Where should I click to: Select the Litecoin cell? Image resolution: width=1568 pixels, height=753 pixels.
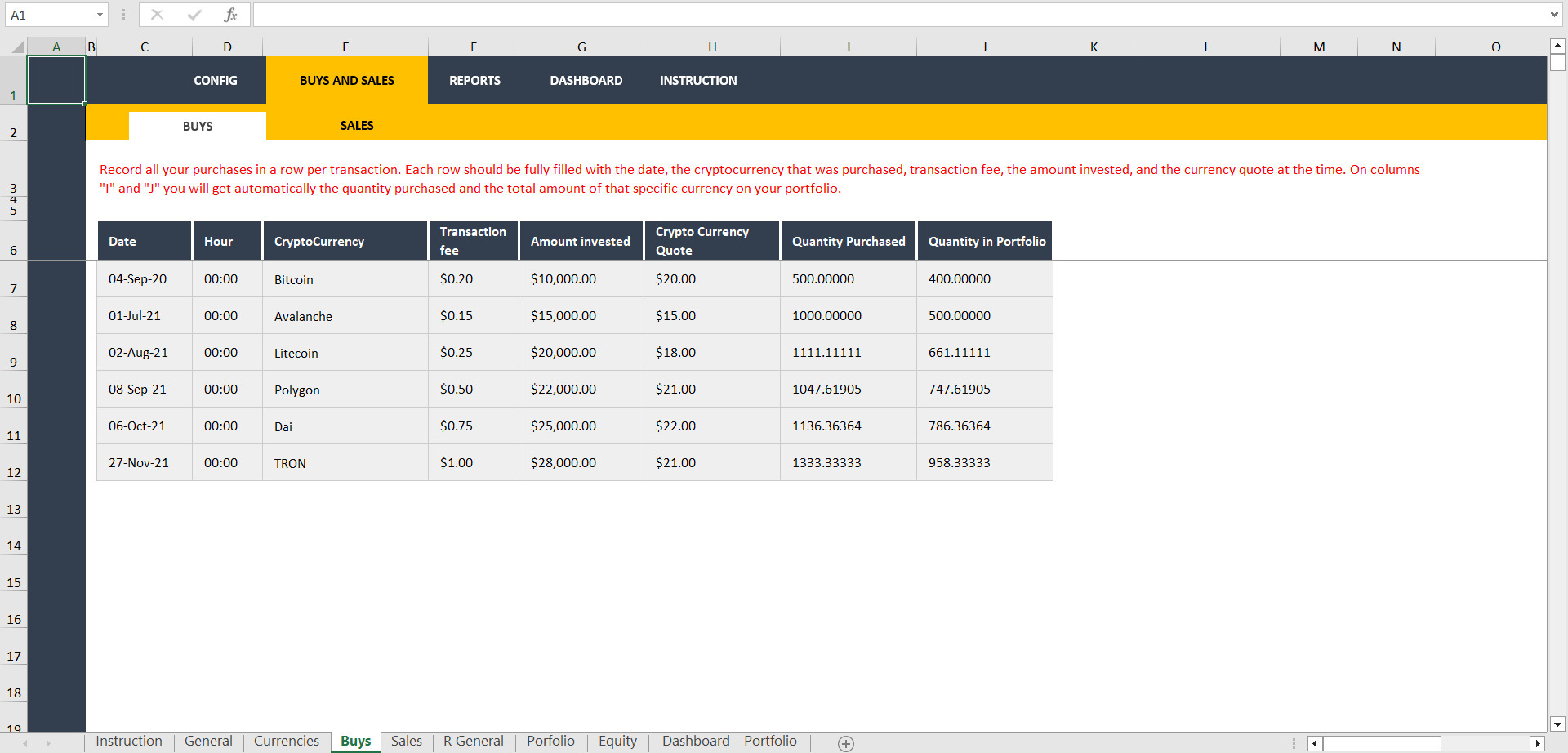[345, 353]
